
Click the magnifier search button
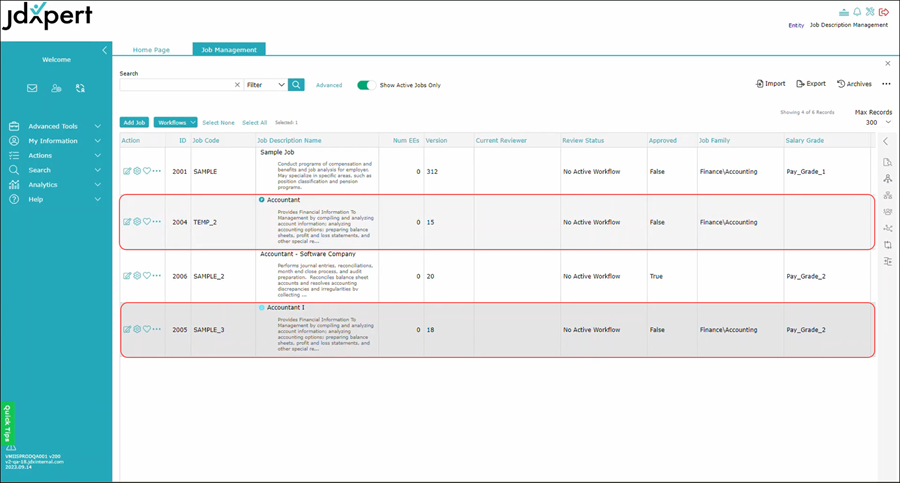[296, 85]
